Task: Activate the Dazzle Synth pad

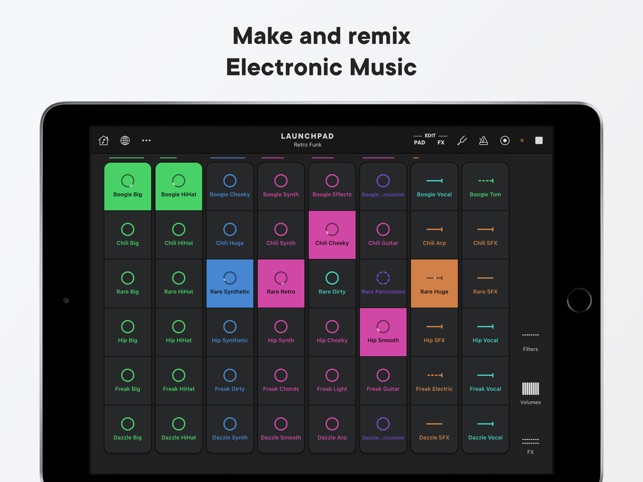Action: click(x=230, y=429)
